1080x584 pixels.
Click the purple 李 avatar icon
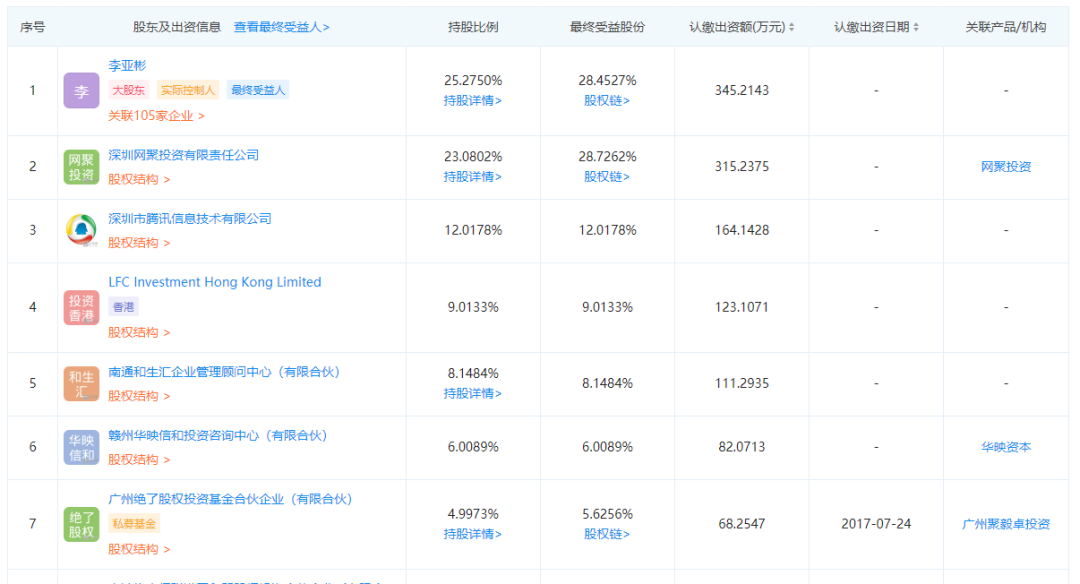click(x=81, y=91)
